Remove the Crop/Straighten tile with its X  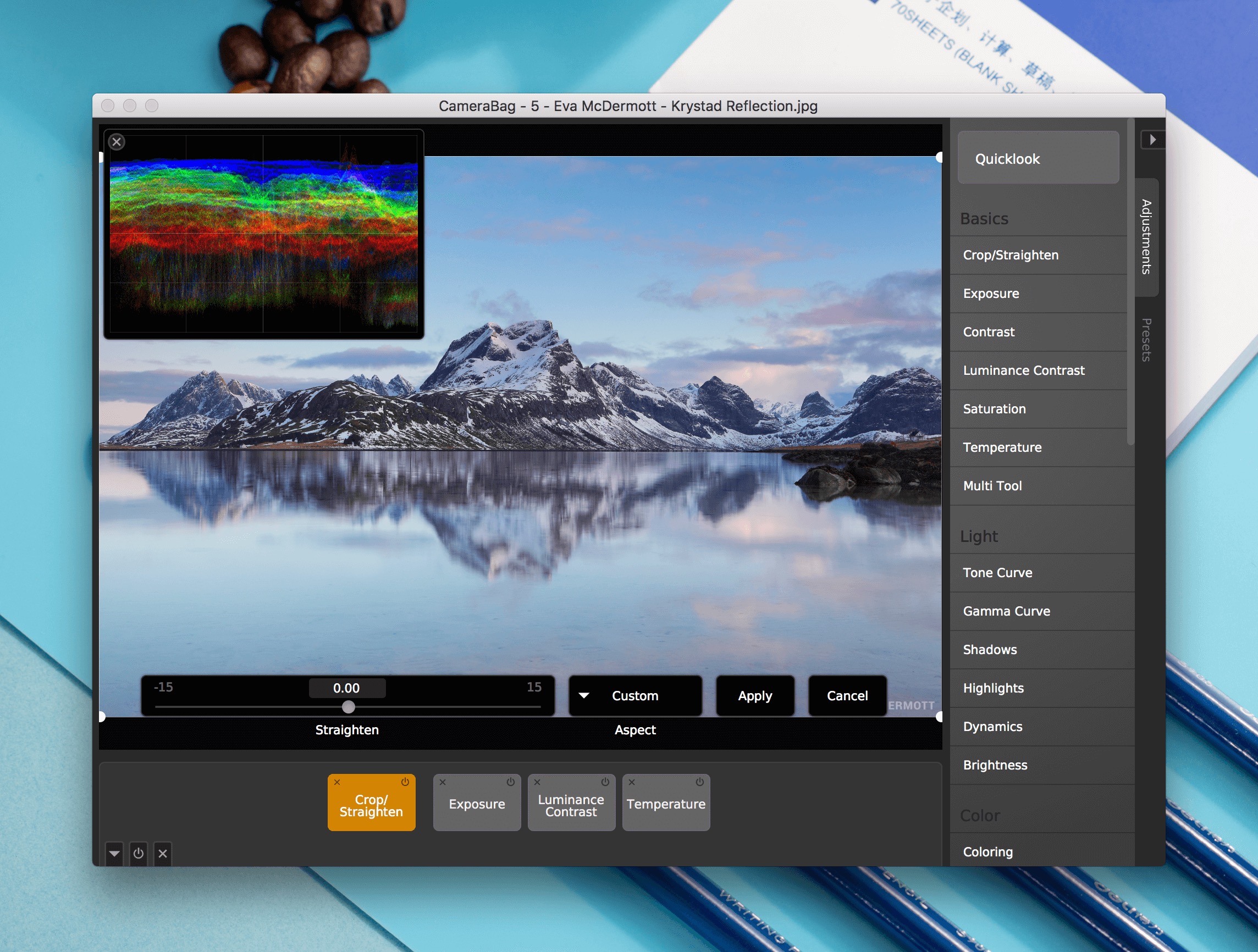(x=336, y=782)
